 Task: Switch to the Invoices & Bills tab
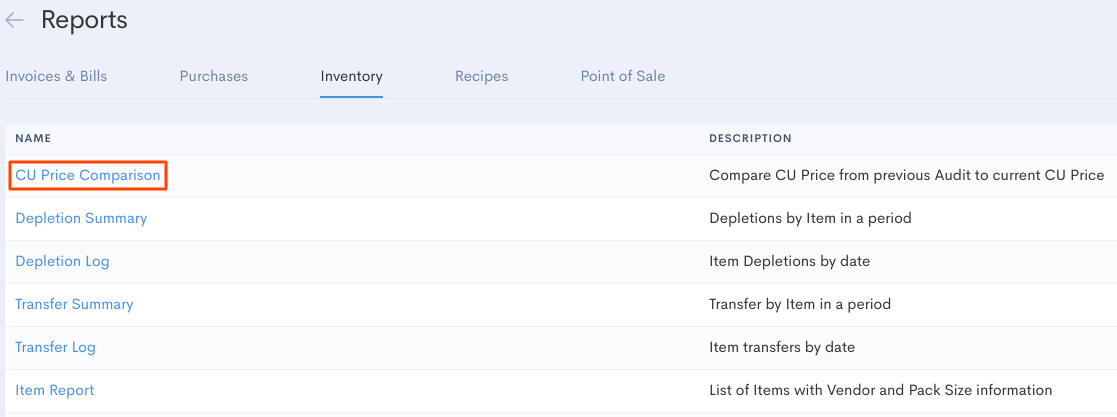[56, 76]
